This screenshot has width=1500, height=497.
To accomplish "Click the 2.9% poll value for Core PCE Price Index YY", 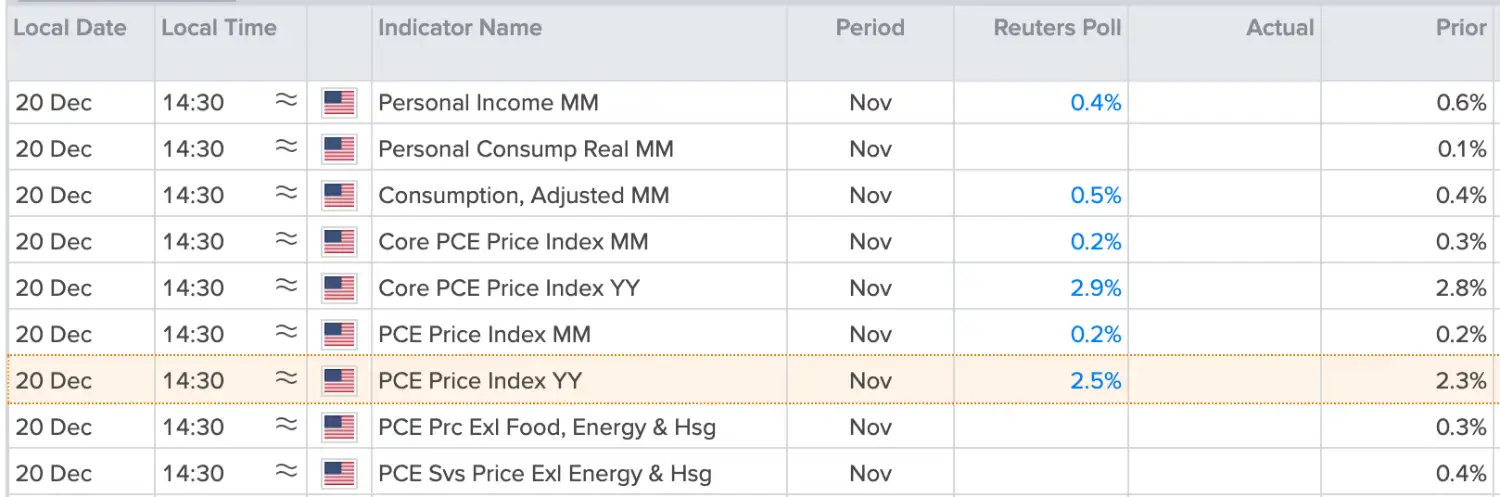I will pyautogui.click(x=1096, y=288).
